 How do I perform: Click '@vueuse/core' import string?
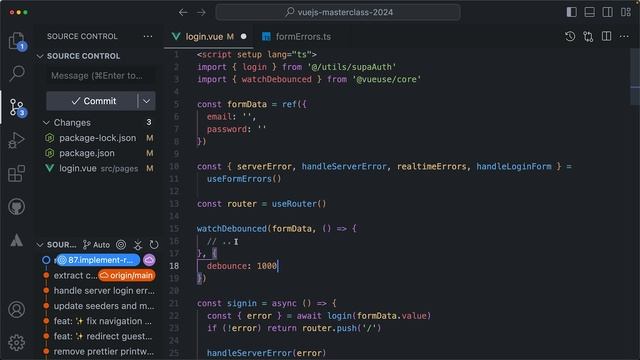(387, 79)
